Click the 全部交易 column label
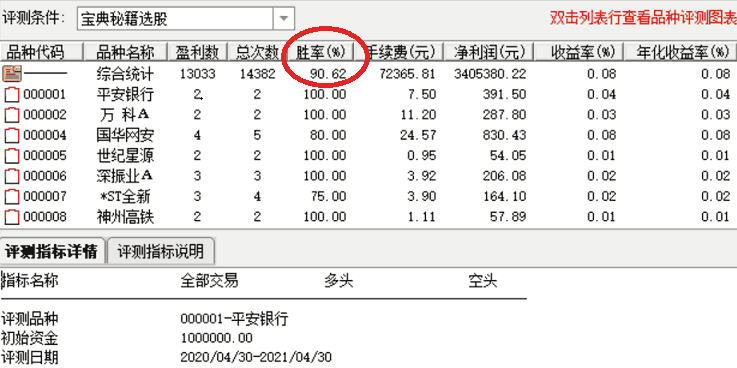 (209, 281)
